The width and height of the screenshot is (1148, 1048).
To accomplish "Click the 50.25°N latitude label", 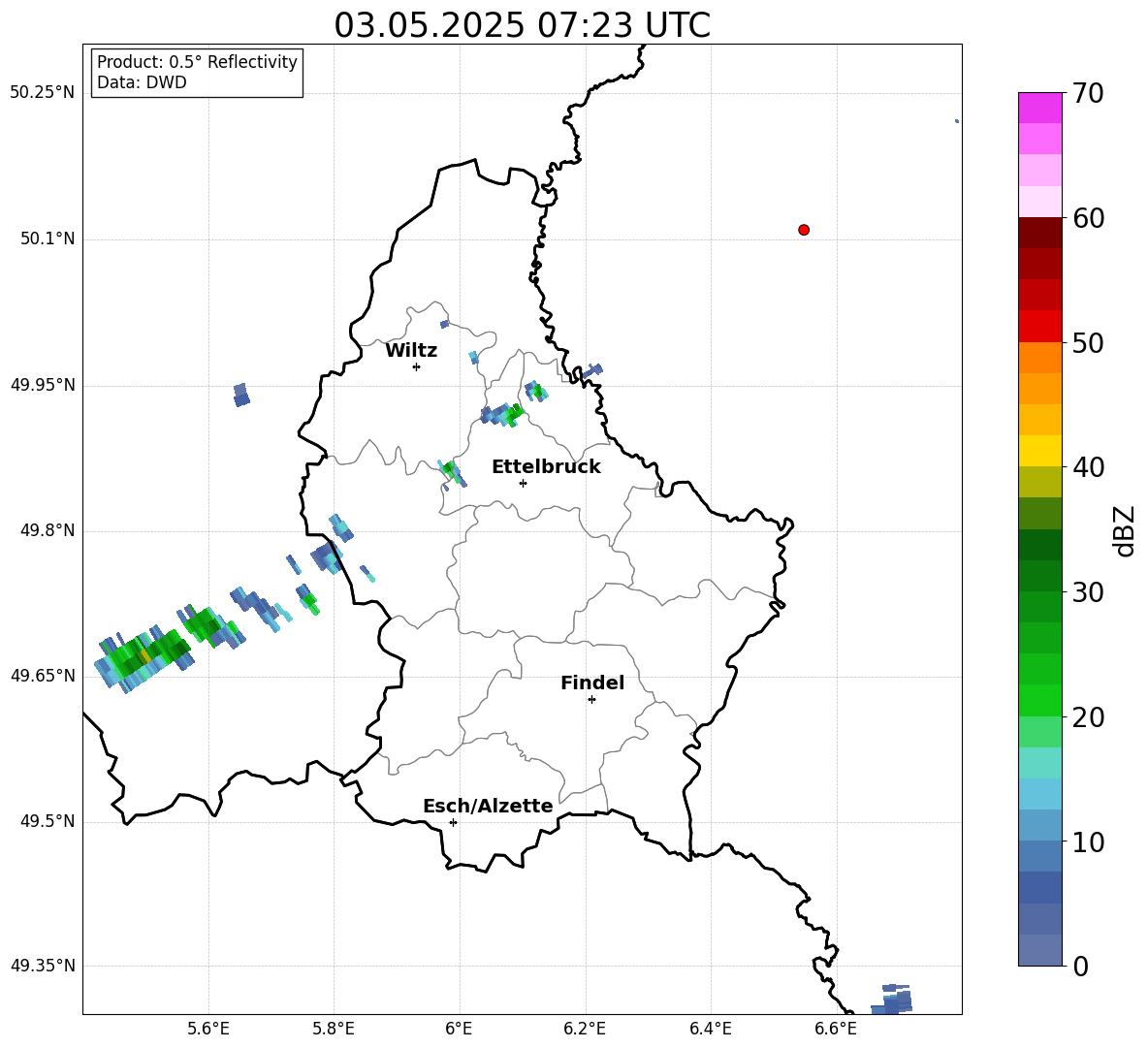I will pyautogui.click(x=43, y=93).
